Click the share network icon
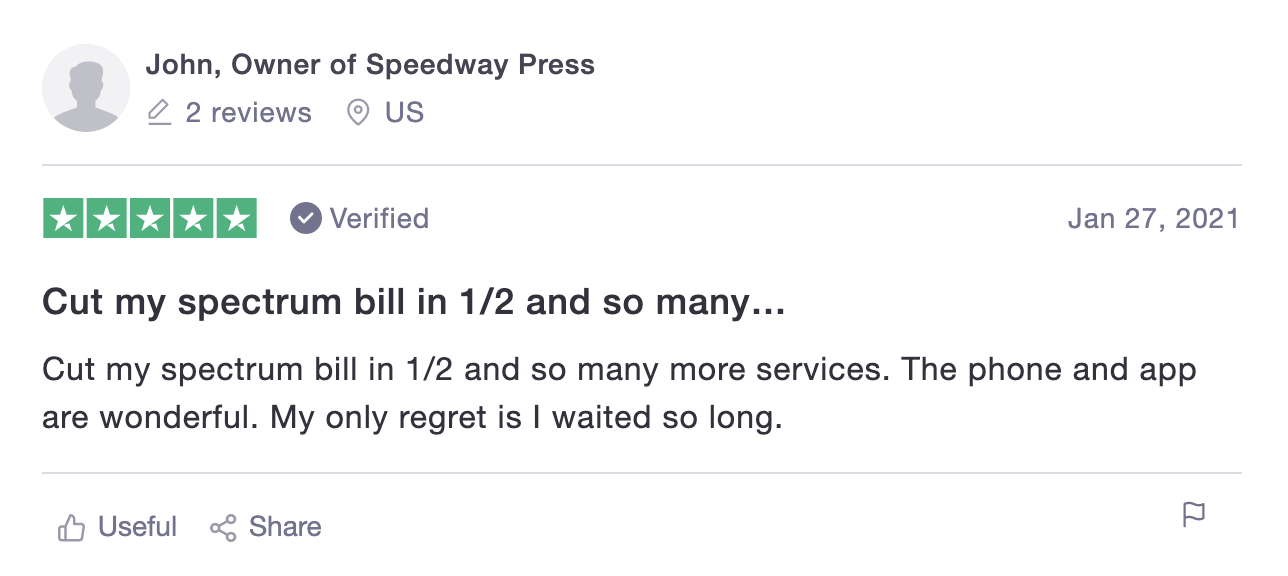 (223, 527)
